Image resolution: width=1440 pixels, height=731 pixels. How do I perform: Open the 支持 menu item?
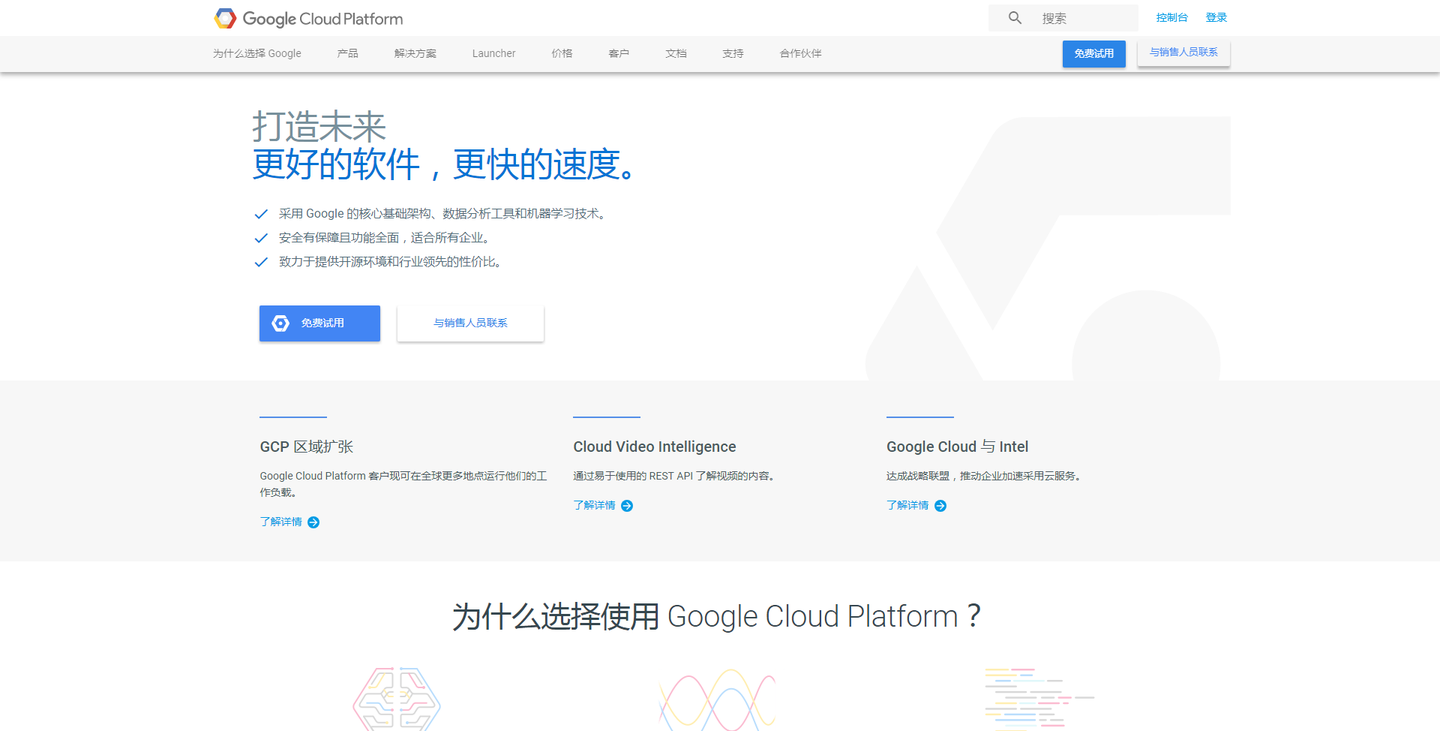[x=733, y=54]
